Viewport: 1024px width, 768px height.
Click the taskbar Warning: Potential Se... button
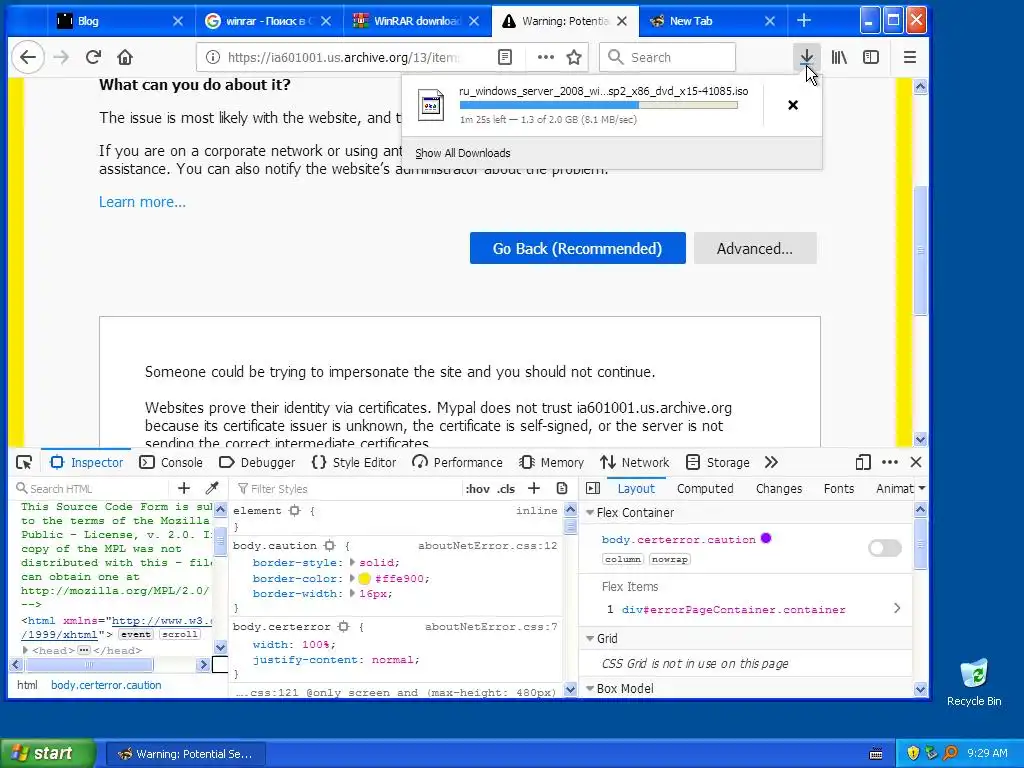pyautogui.click(x=185, y=754)
